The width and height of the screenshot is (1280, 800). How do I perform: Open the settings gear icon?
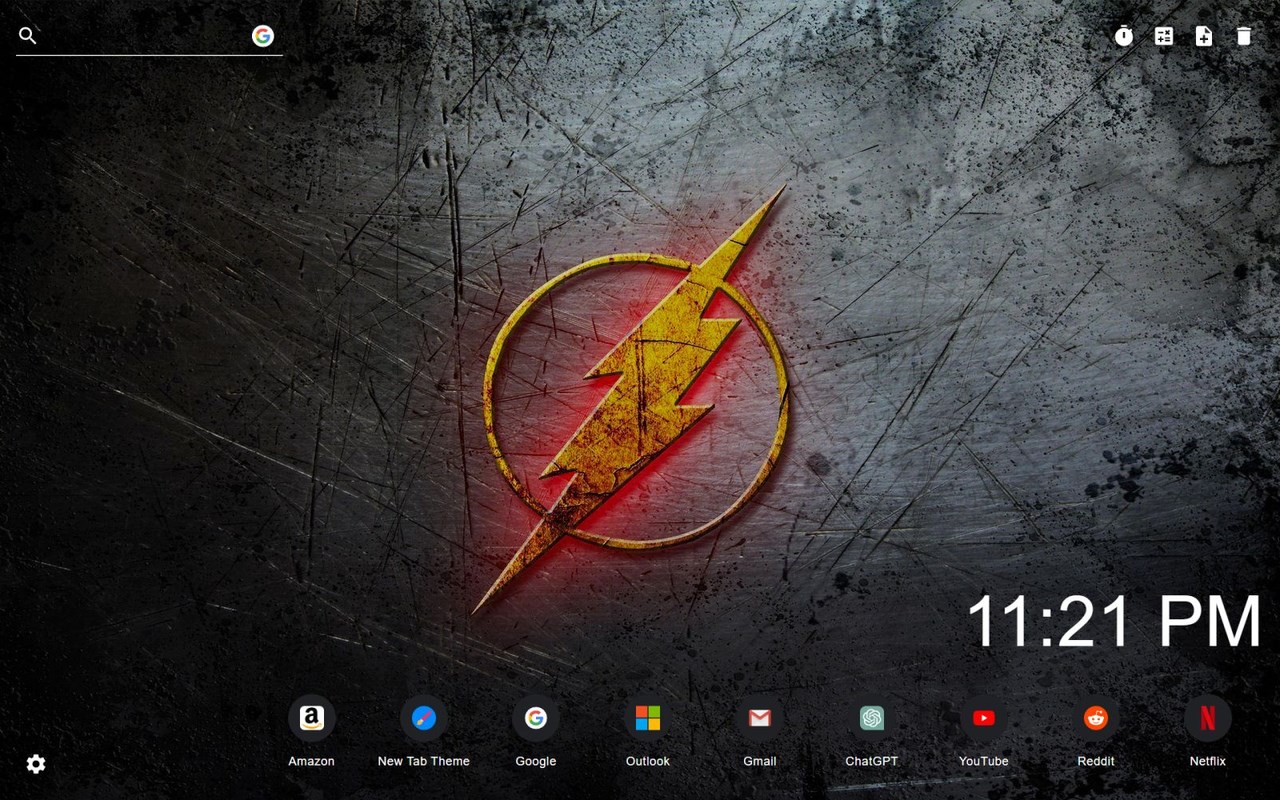[36, 764]
